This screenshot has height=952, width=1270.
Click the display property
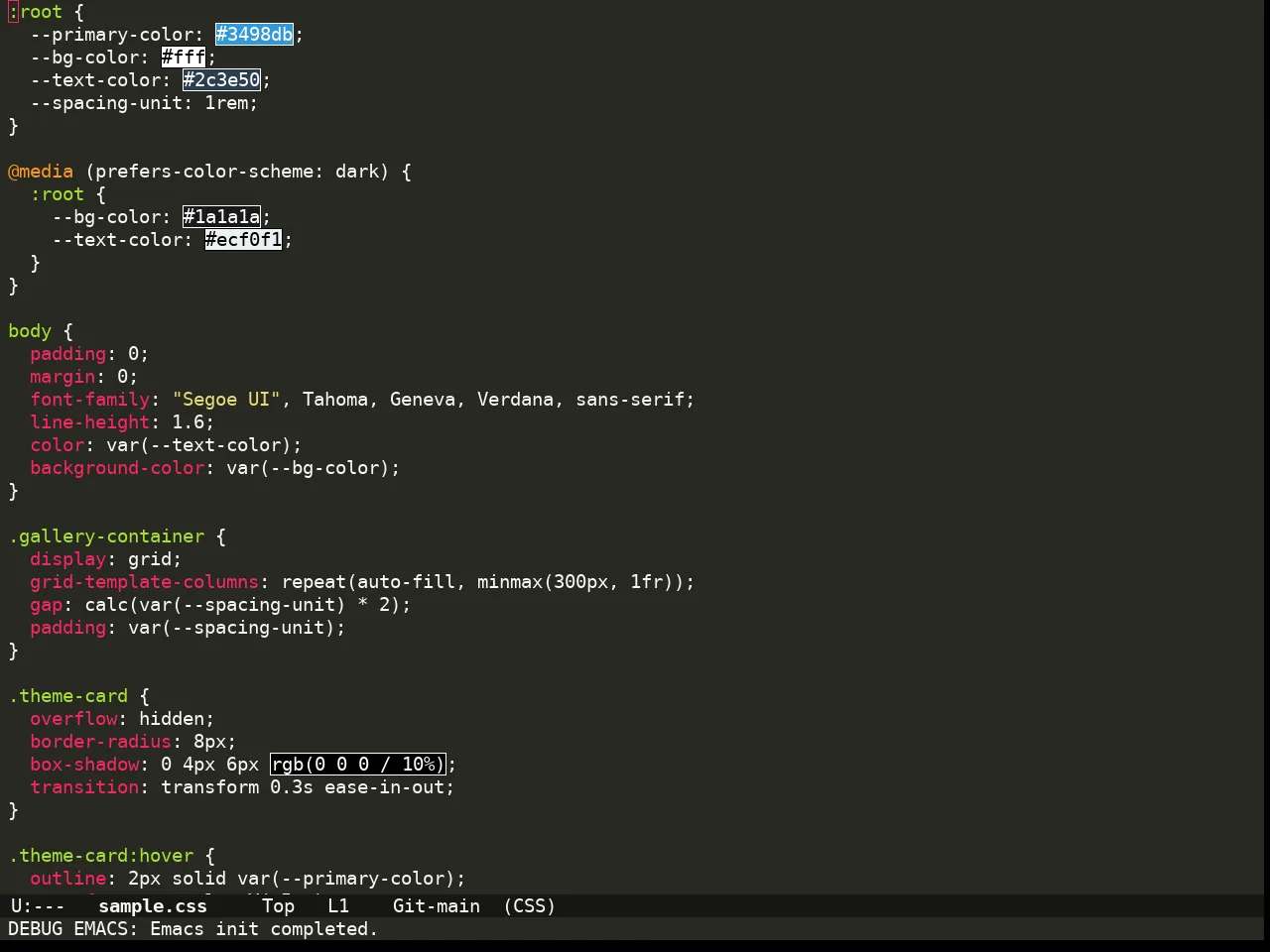[68, 559]
